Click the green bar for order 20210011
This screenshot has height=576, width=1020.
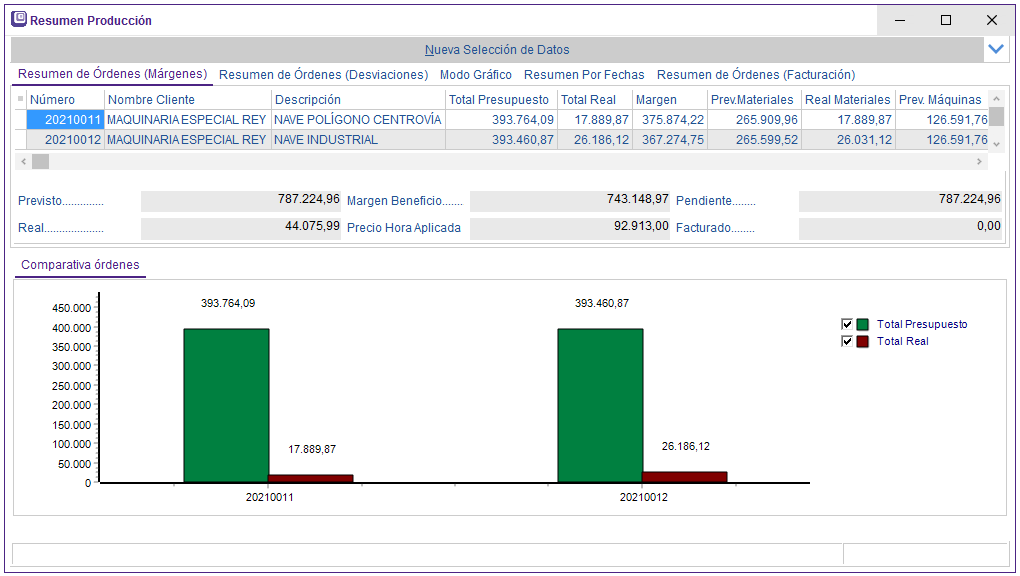(x=226, y=405)
